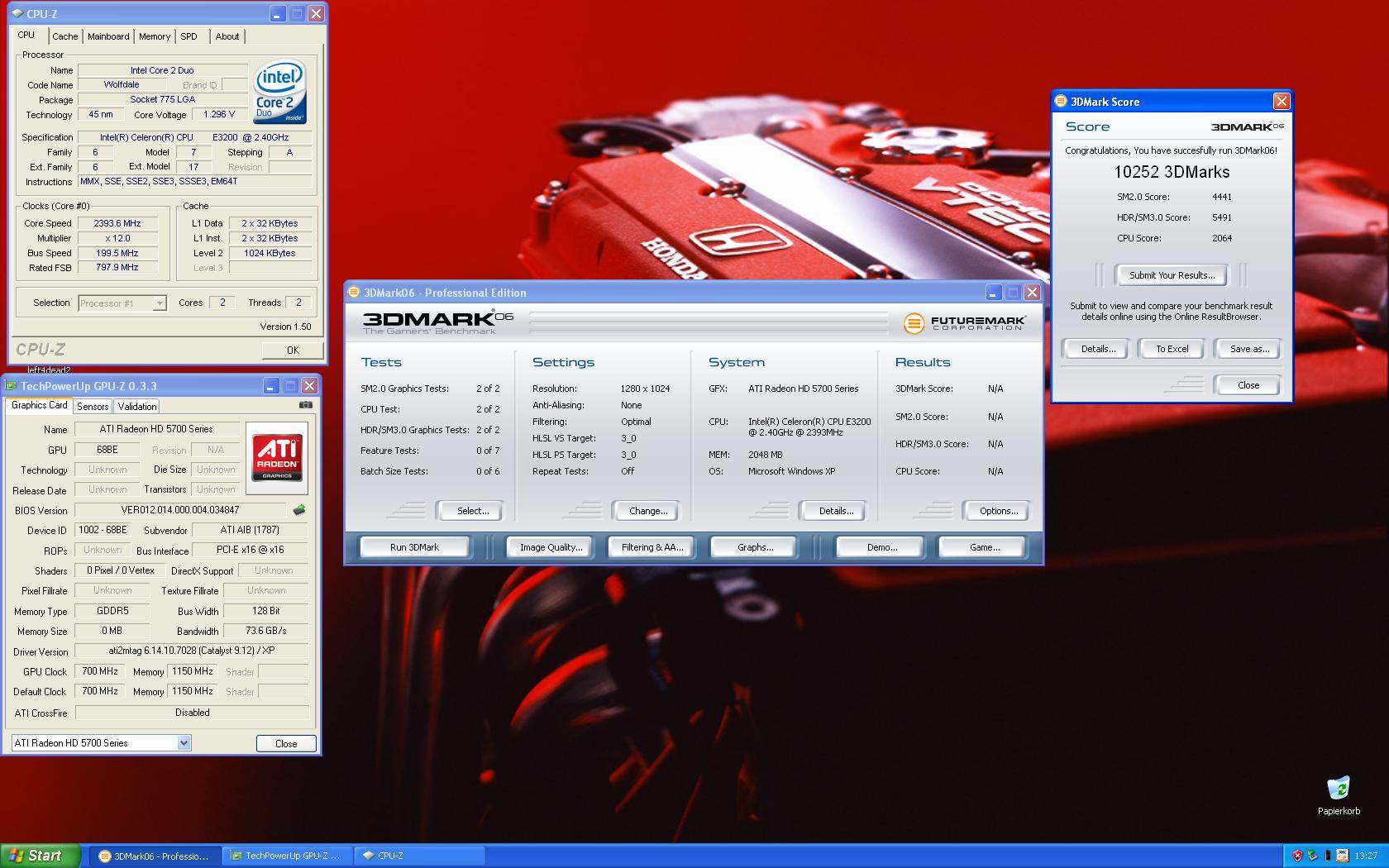Open Filtering & AA options
This screenshot has height=868, width=1389.
[x=652, y=547]
